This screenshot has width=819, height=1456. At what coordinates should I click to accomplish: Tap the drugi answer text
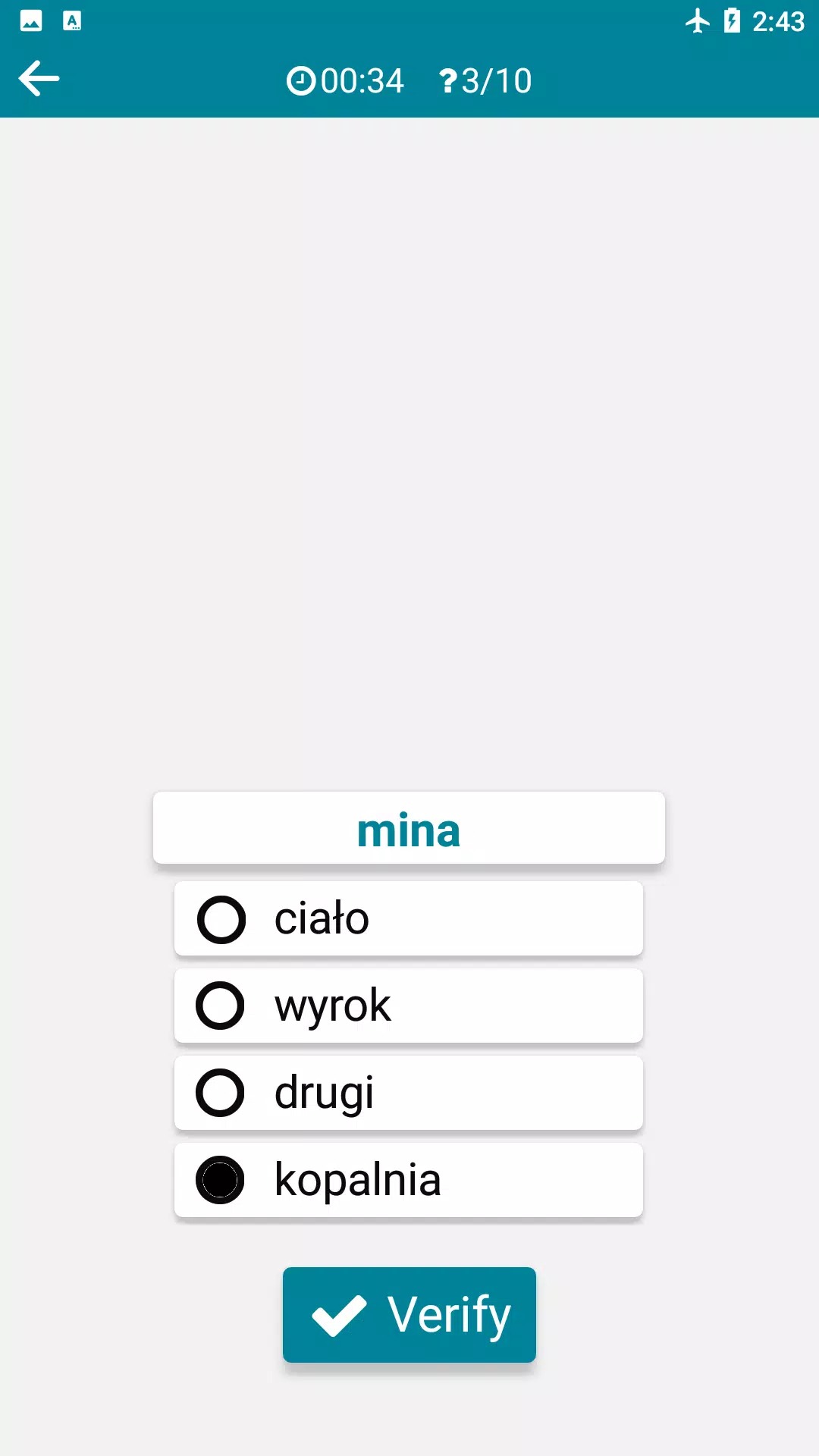point(324,1094)
